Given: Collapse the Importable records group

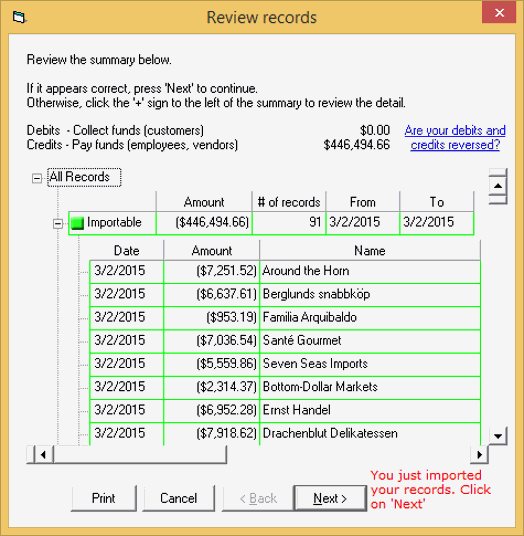Looking at the screenshot, I should (x=58, y=224).
